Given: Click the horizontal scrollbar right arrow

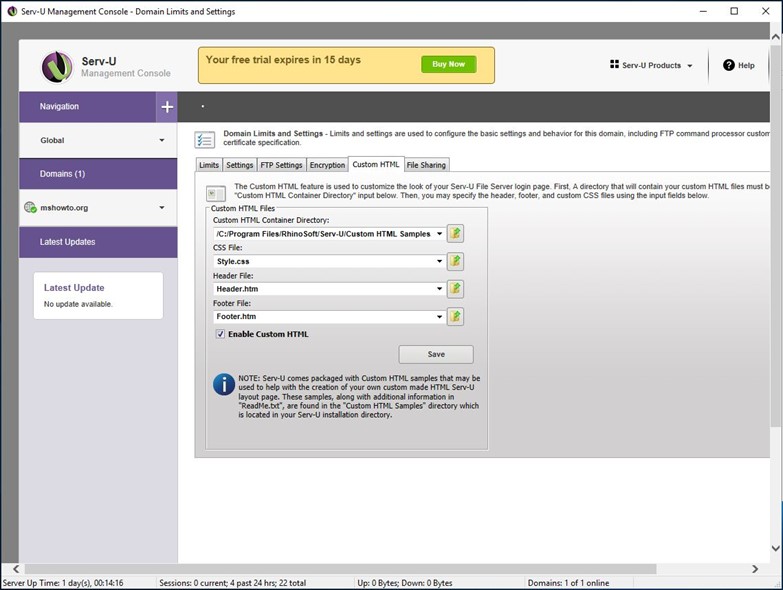Looking at the screenshot, I should point(755,569).
